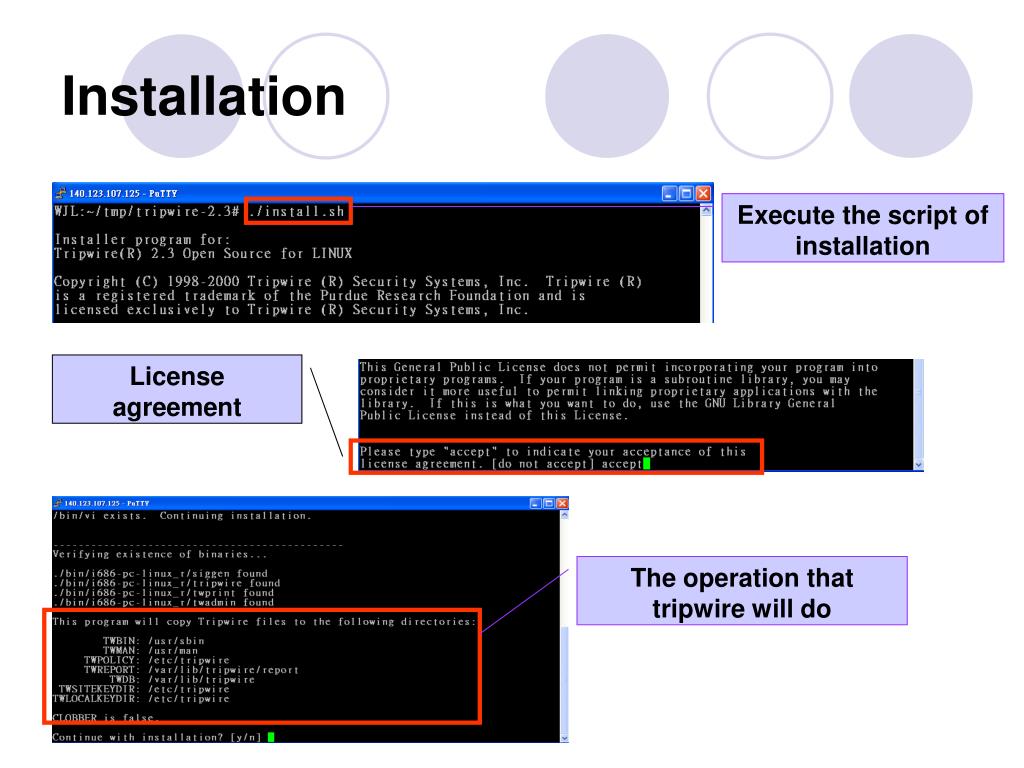This screenshot has width=1024, height=768.
Task: Maximize the bottom PuTTY window
Action: click(549, 504)
